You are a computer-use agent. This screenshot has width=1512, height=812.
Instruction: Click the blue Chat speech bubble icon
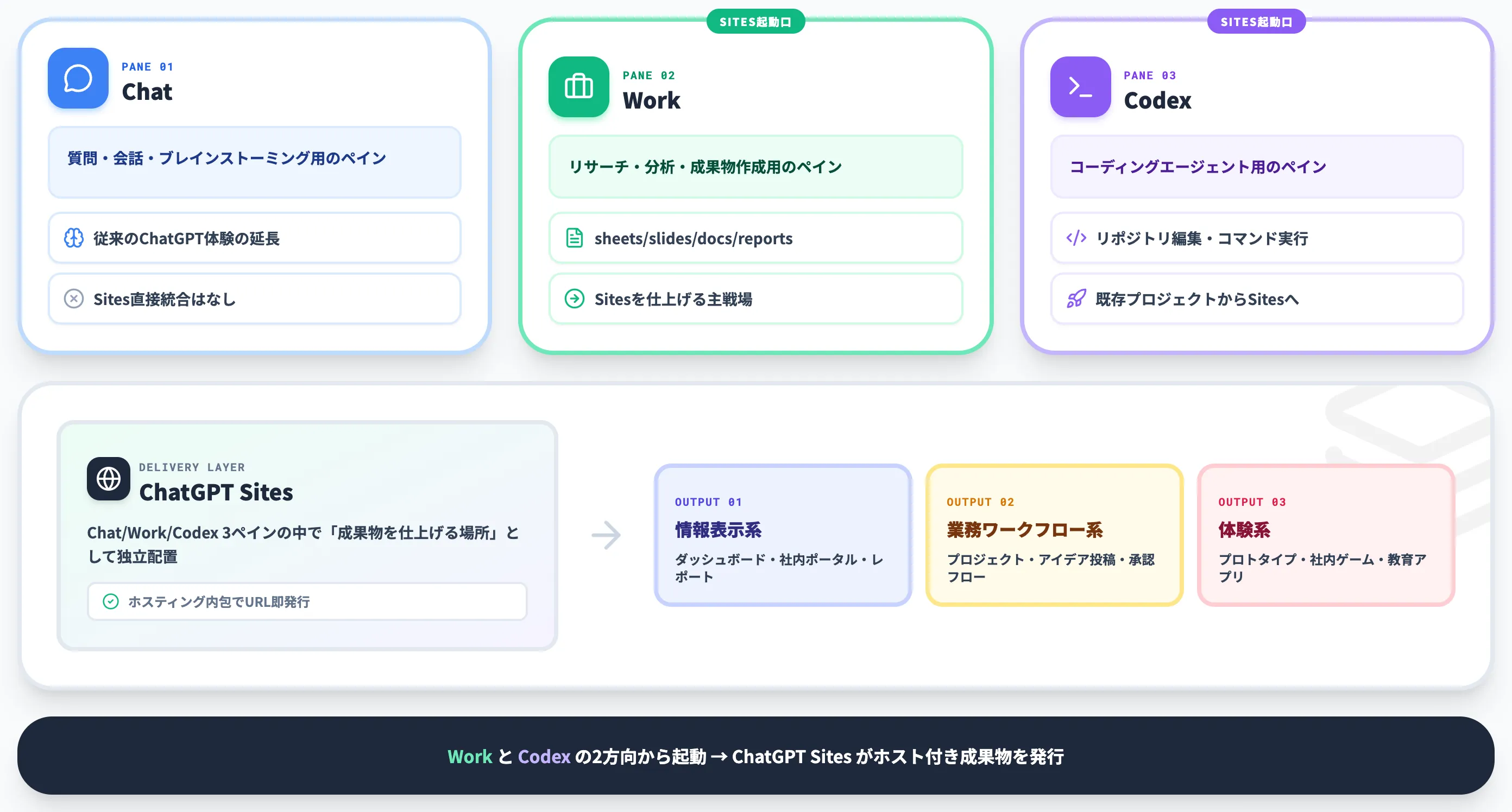click(78, 78)
